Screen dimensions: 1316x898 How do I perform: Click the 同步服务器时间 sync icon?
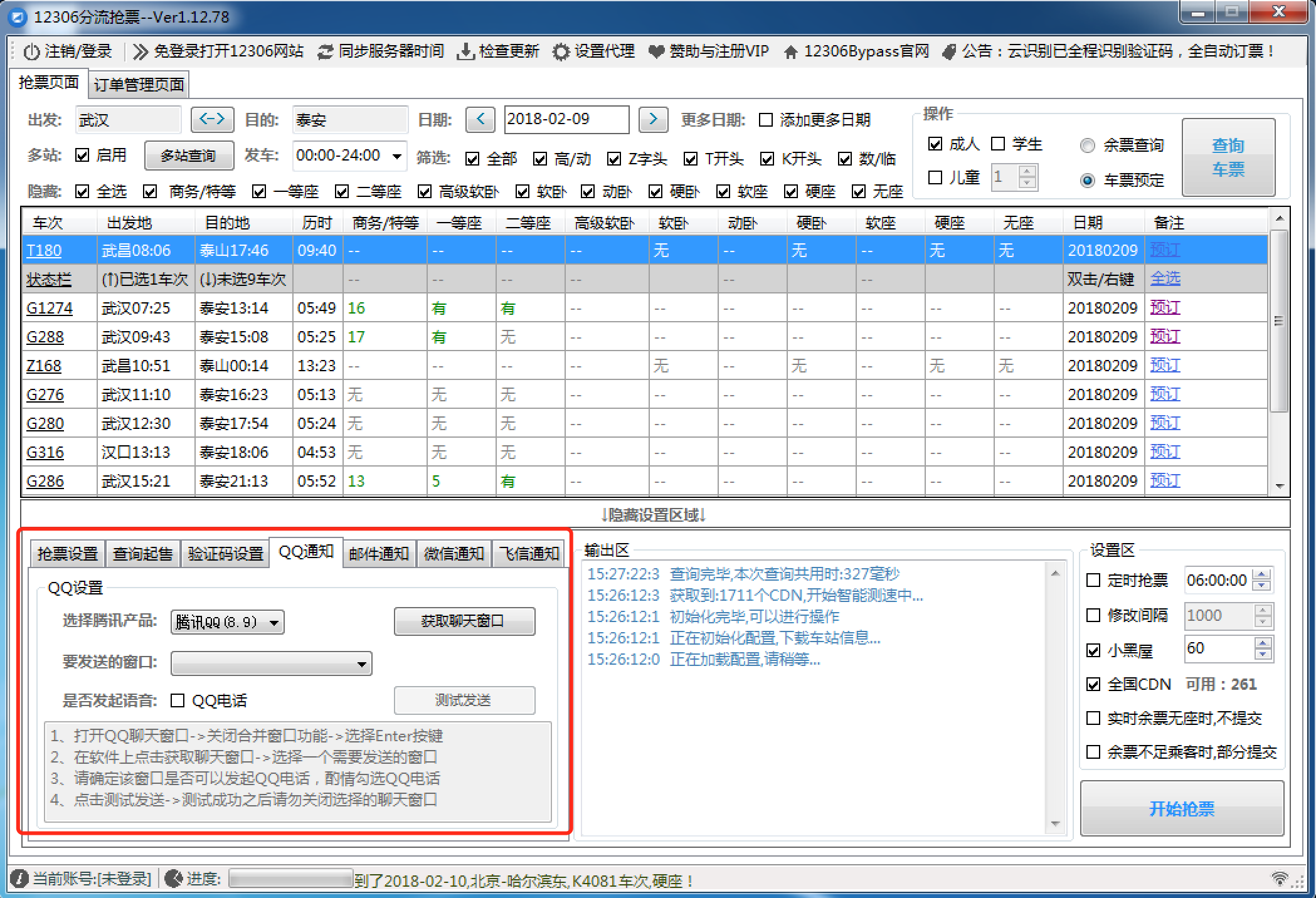pos(325,51)
